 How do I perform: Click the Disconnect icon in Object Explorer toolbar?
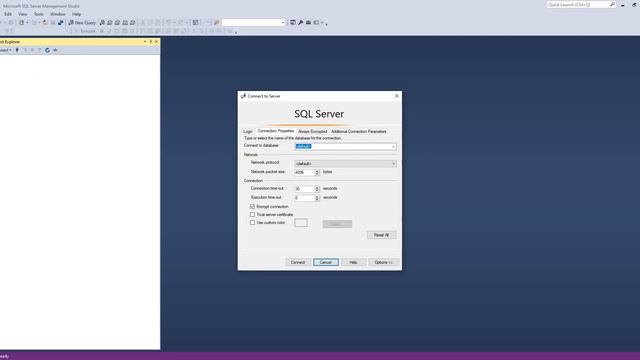(x=25, y=50)
